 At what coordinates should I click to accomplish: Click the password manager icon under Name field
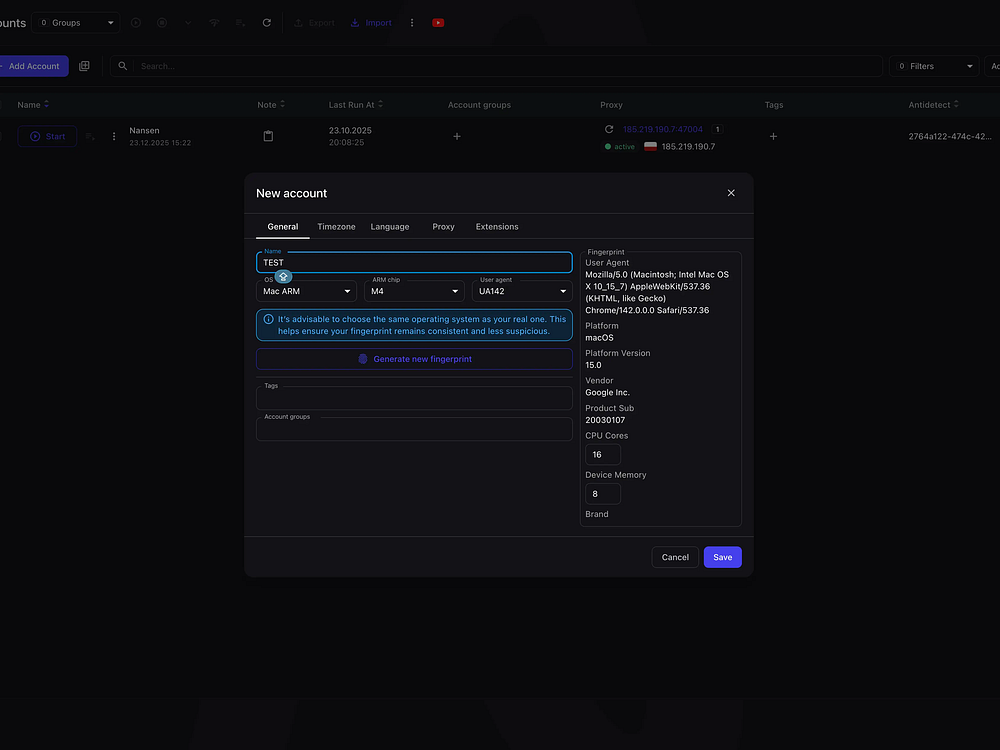point(283,277)
